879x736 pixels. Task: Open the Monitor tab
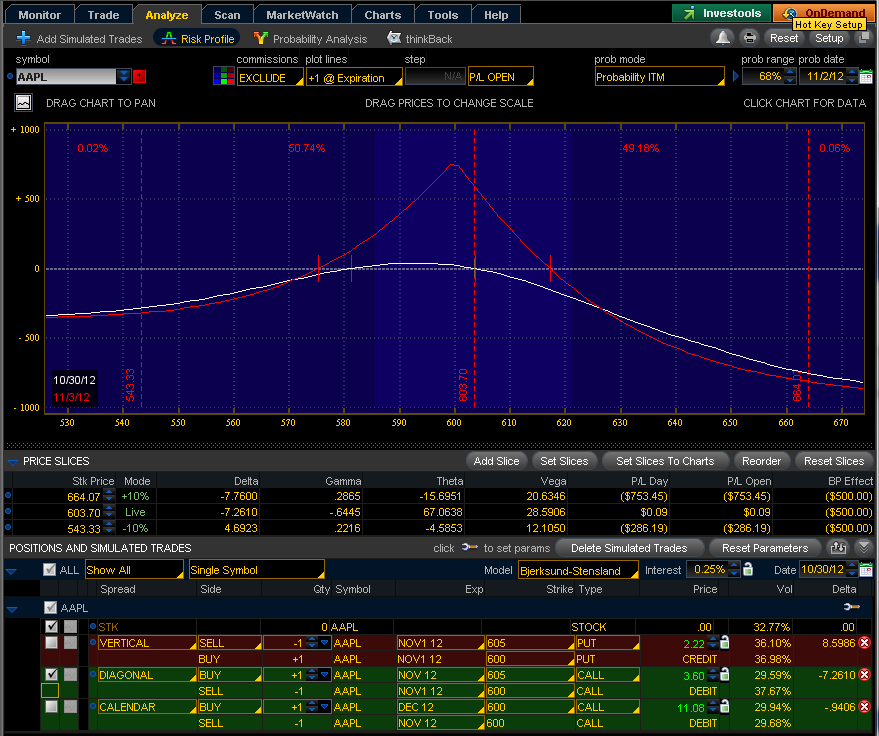pyautogui.click(x=39, y=15)
